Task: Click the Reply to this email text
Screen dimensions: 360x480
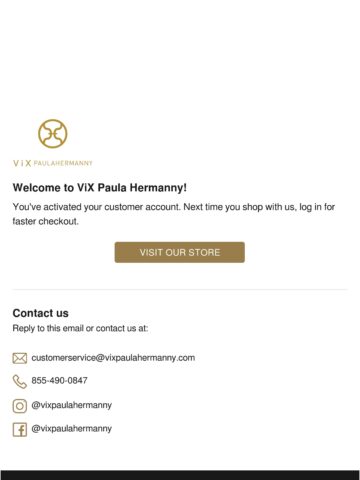Action: point(80,328)
